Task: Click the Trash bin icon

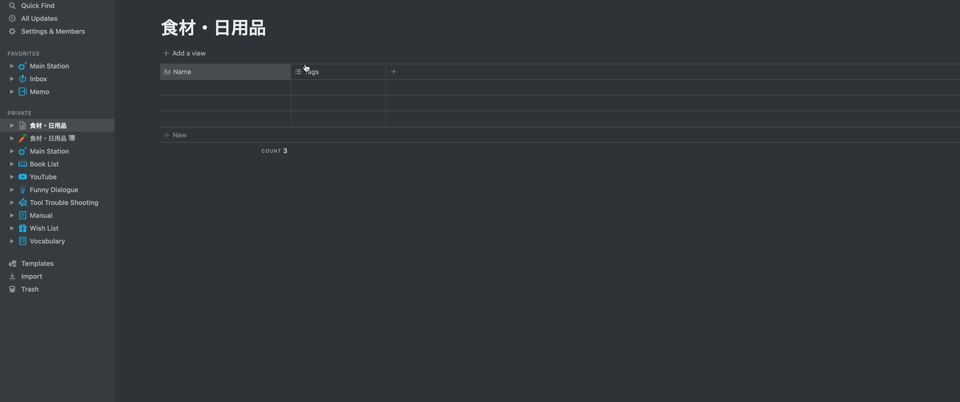Action: pyautogui.click(x=12, y=289)
